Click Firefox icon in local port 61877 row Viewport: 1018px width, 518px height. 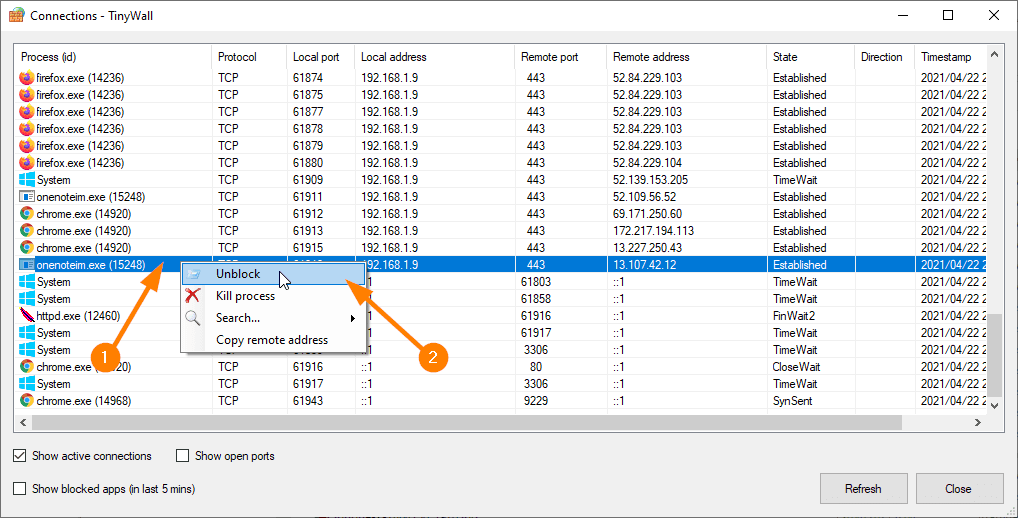(x=27, y=112)
